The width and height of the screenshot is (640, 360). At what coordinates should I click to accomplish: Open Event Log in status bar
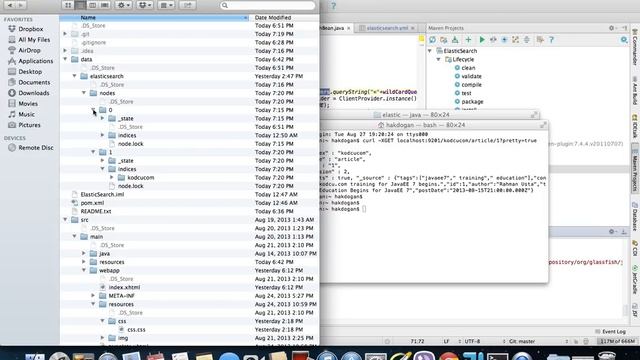pos(610,331)
